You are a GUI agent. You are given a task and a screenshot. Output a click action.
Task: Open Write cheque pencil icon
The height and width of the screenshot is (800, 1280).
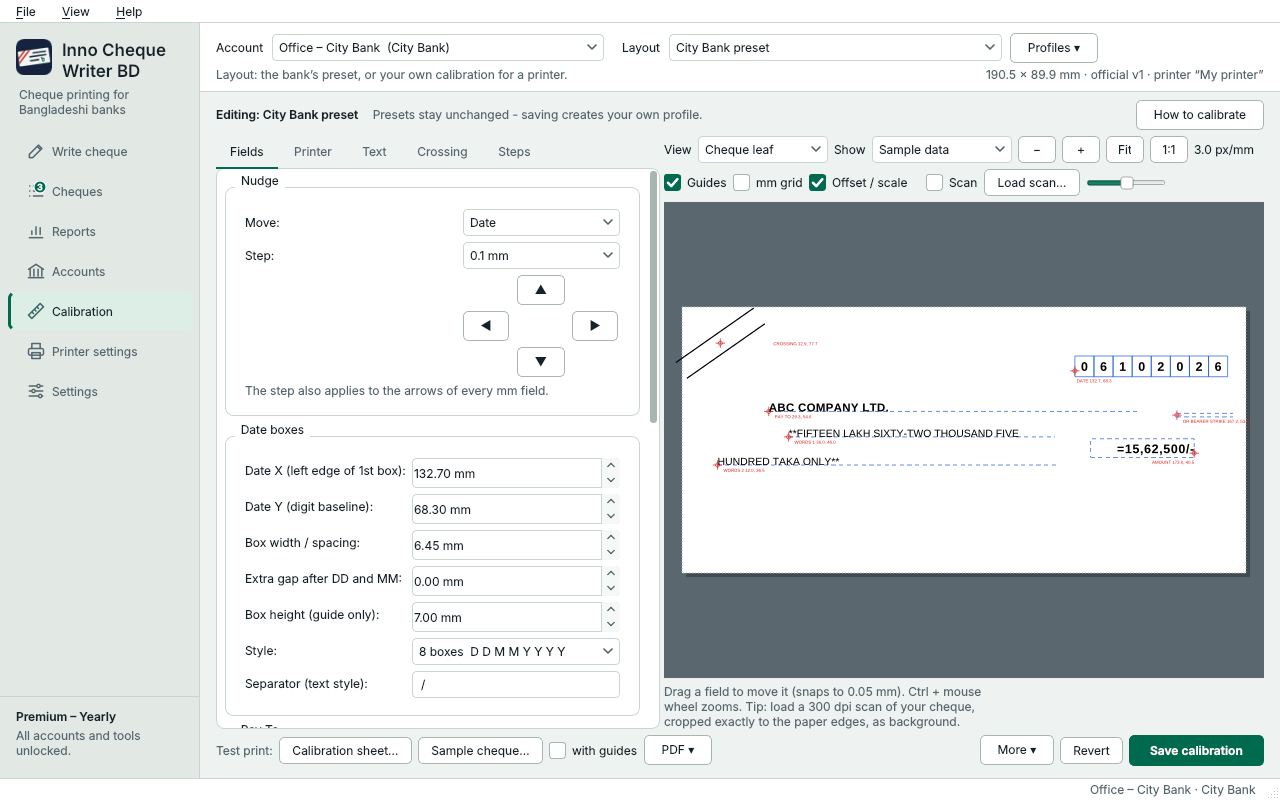36,152
